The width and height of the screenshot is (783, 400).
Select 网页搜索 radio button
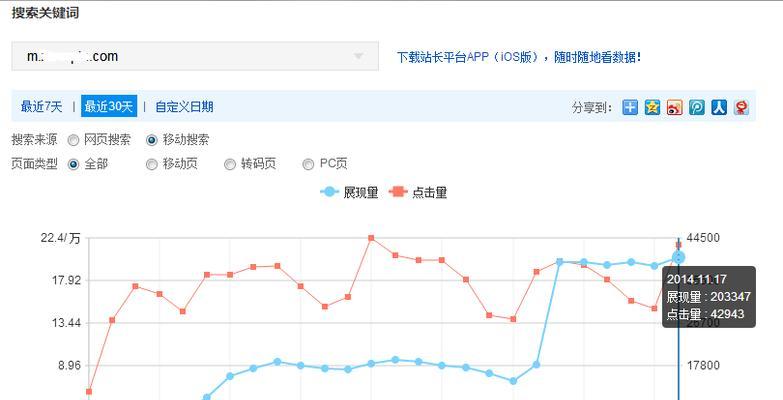coord(73,140)
